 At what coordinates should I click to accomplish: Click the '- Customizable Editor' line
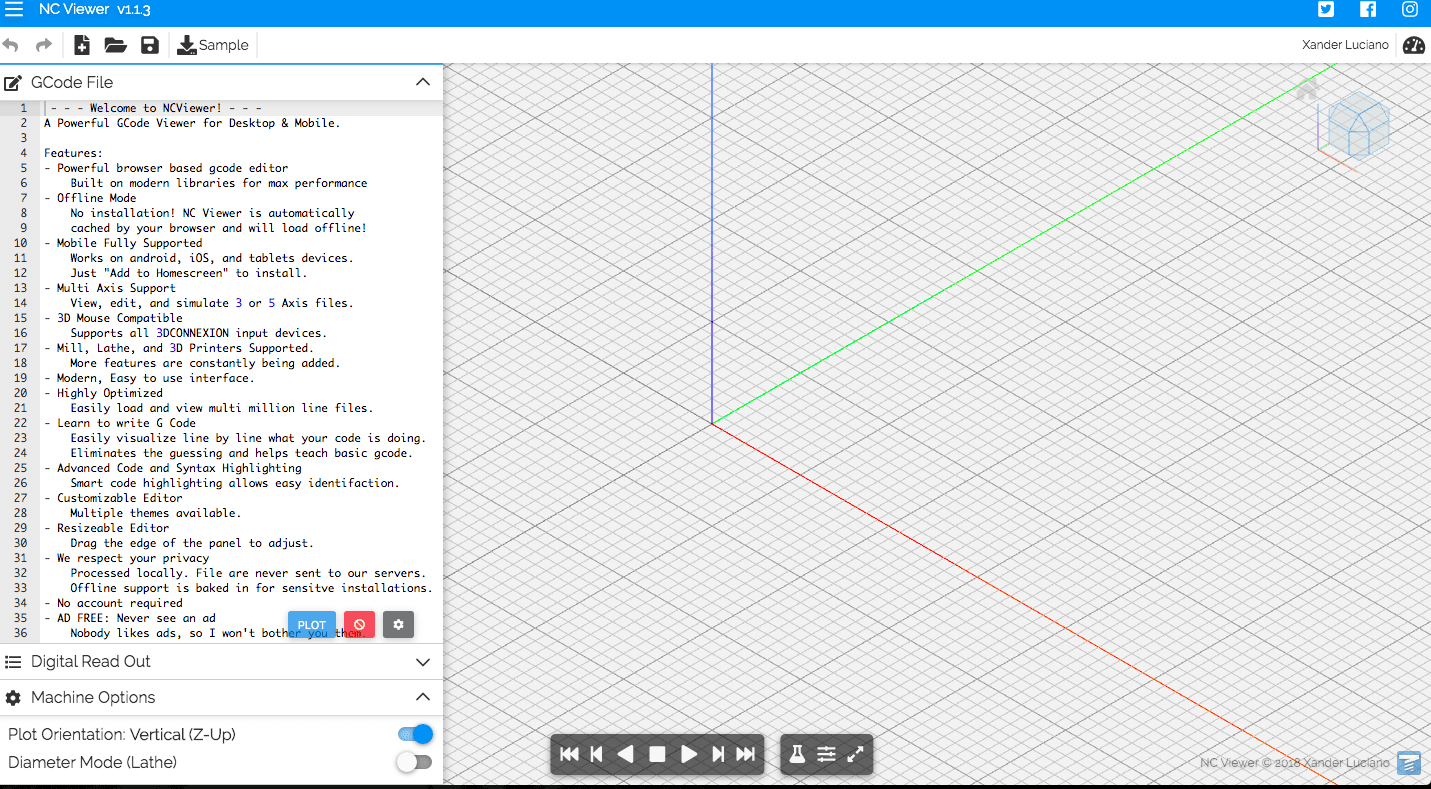113,498
